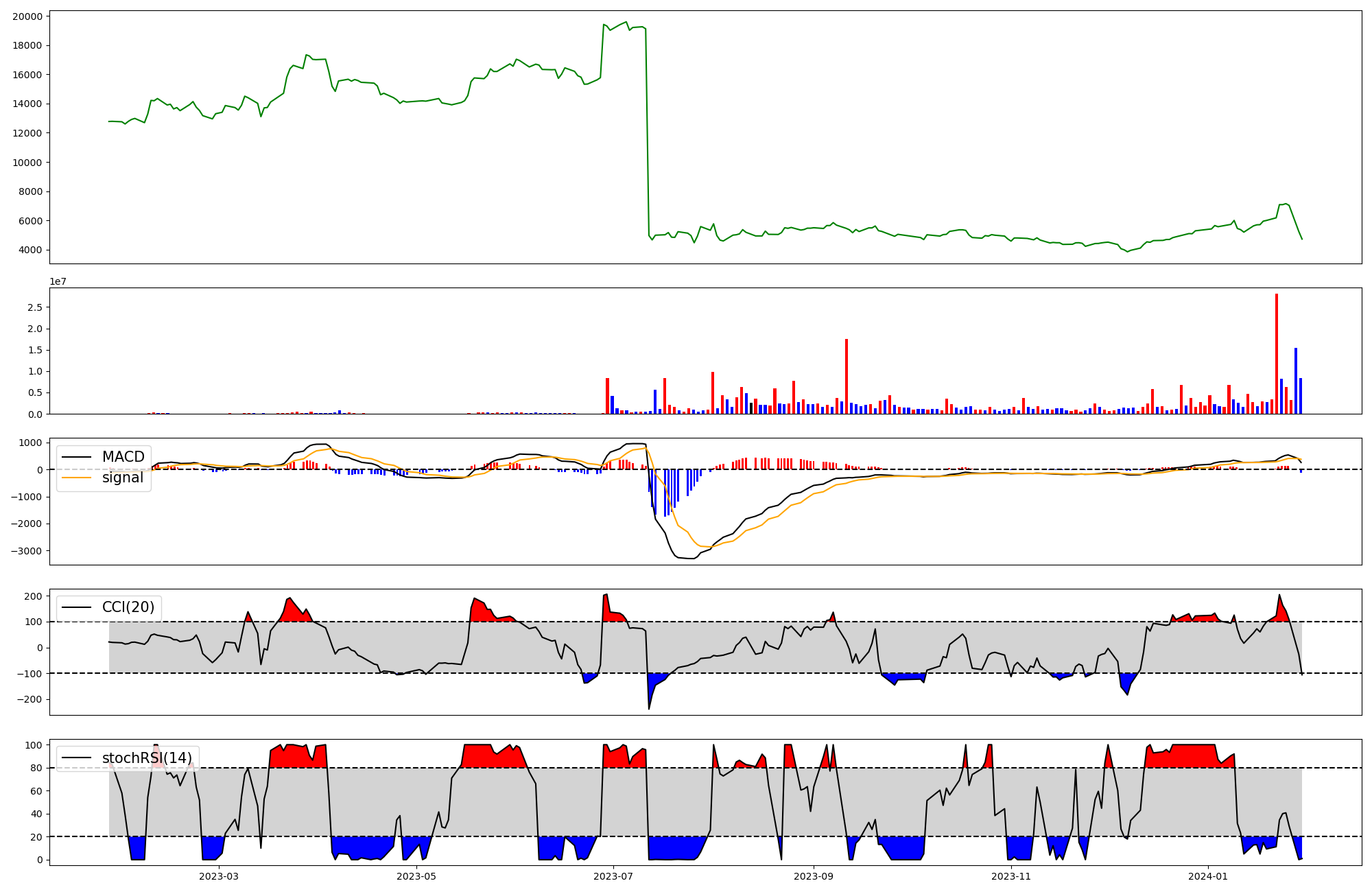
Task: Select the 2023-07 x-axis tick label
Action: pyautogui.click(x=613, y=876)
